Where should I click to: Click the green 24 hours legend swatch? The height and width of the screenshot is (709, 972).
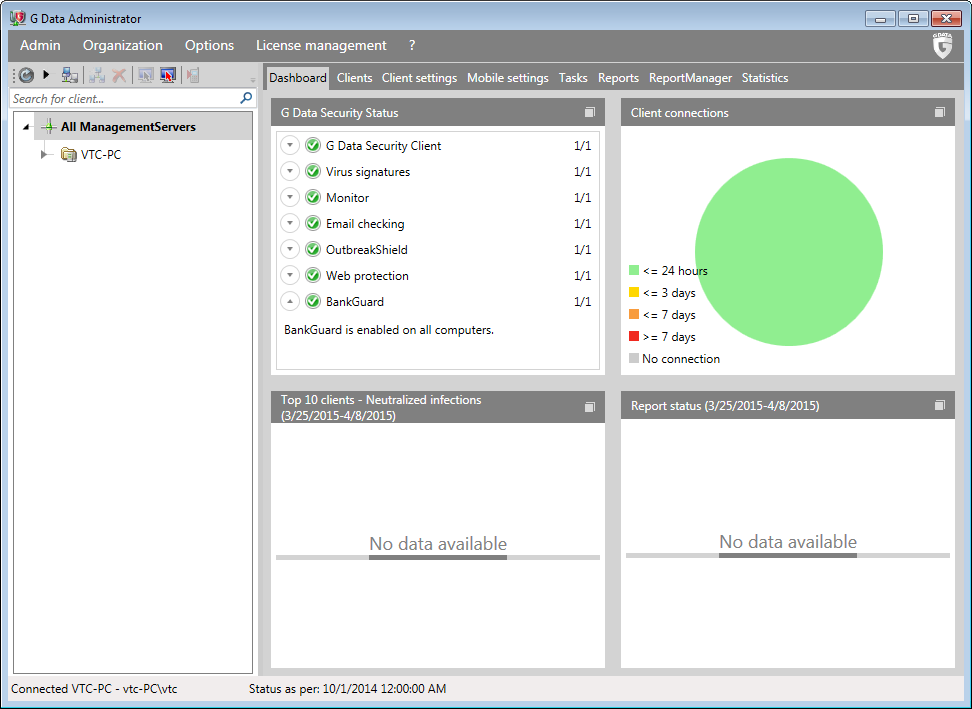(x=634, y=271)
